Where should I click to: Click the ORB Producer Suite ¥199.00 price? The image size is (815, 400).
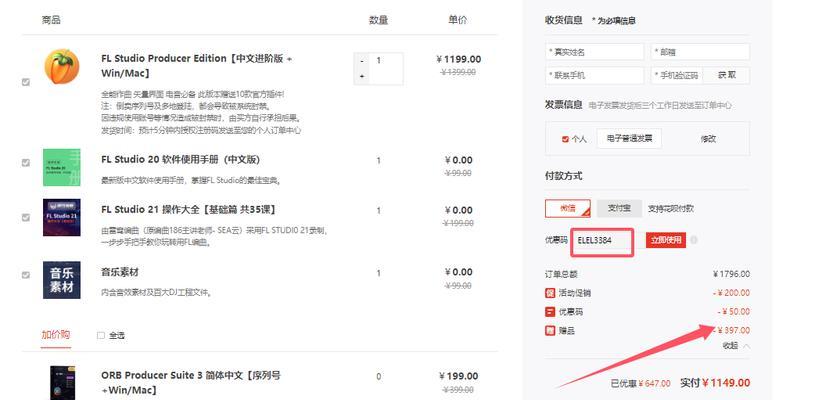[458, 376]
